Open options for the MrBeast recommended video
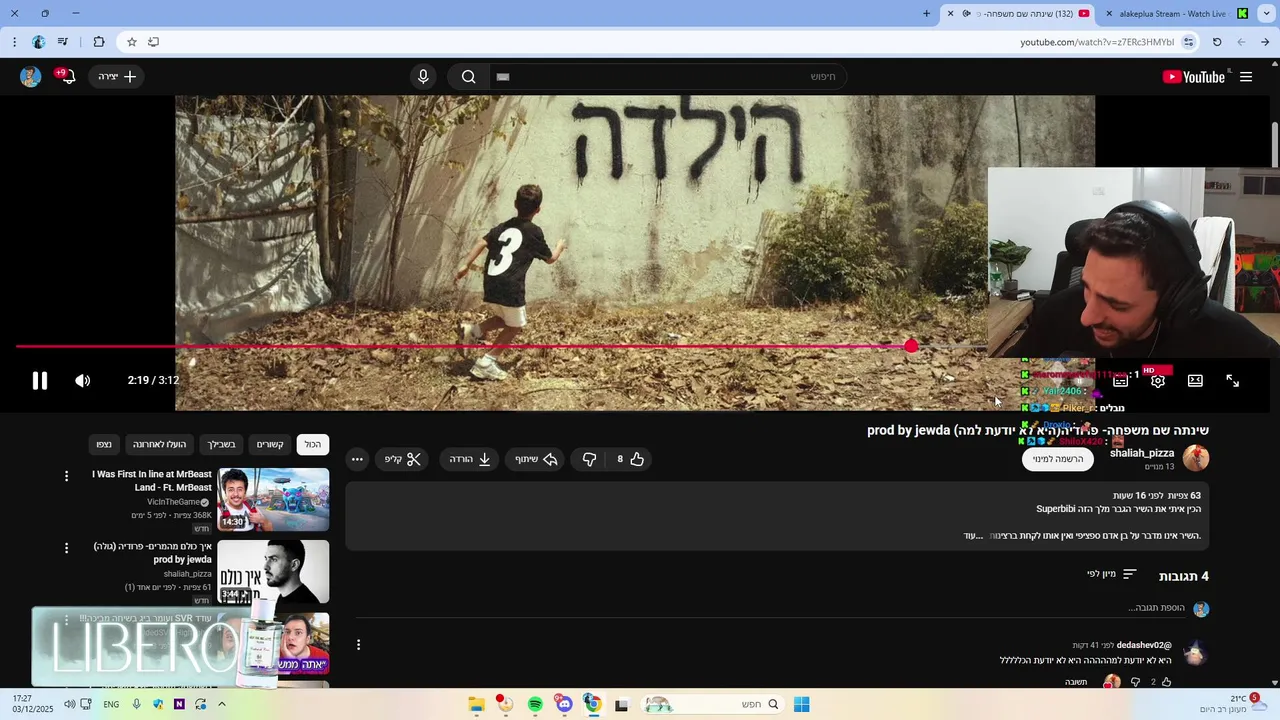The height and width of the screenshot is (720, 1280). [x=66, y=476]
